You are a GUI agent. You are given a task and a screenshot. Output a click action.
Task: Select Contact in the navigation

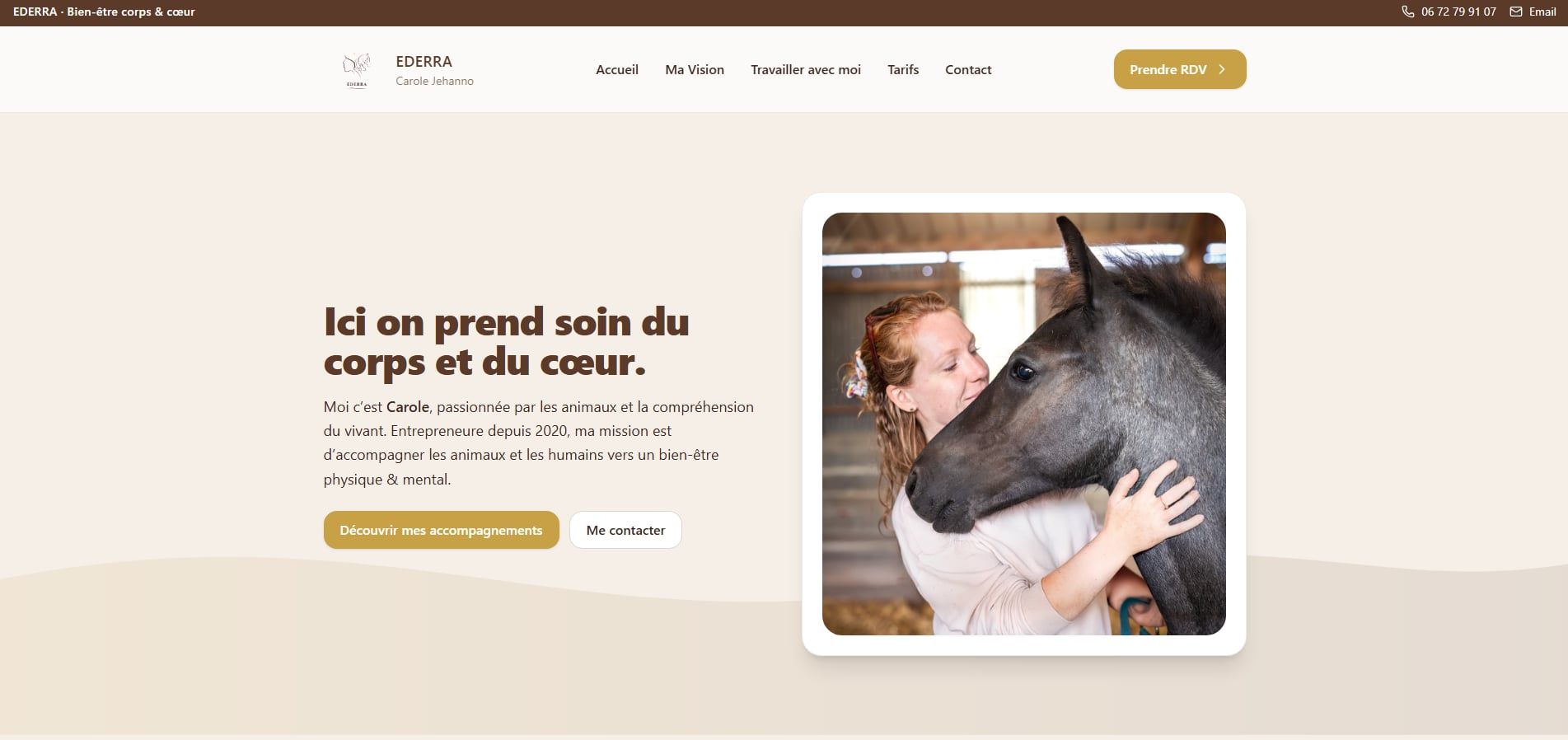click(x=968, y=70)
